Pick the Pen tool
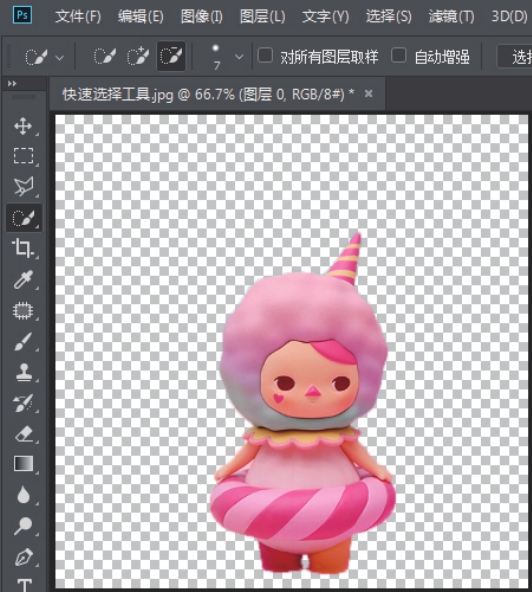 tap(23, 557)
